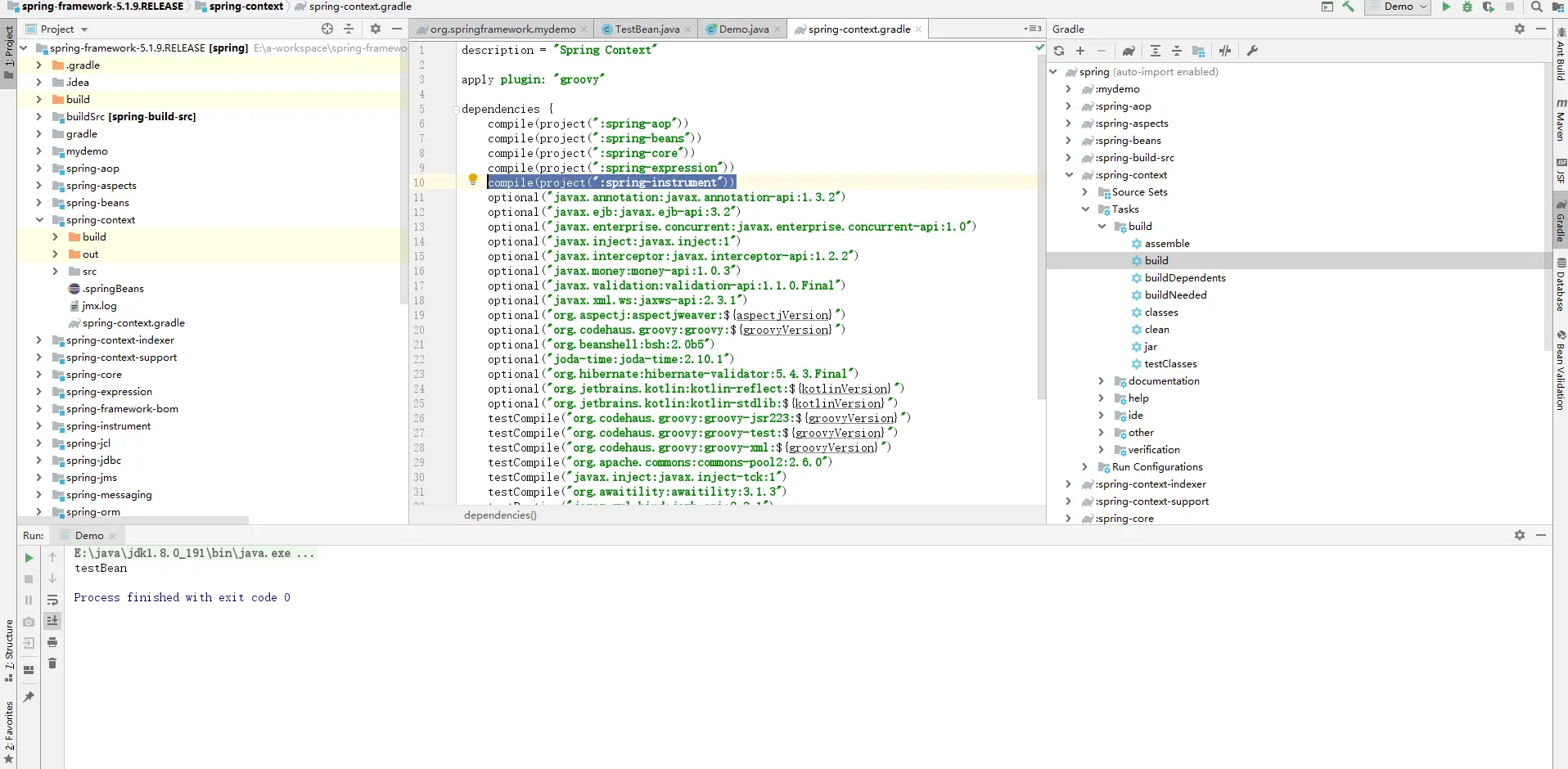
Task: Open Gradle settings wrench icon
Action: (1252, 51)
